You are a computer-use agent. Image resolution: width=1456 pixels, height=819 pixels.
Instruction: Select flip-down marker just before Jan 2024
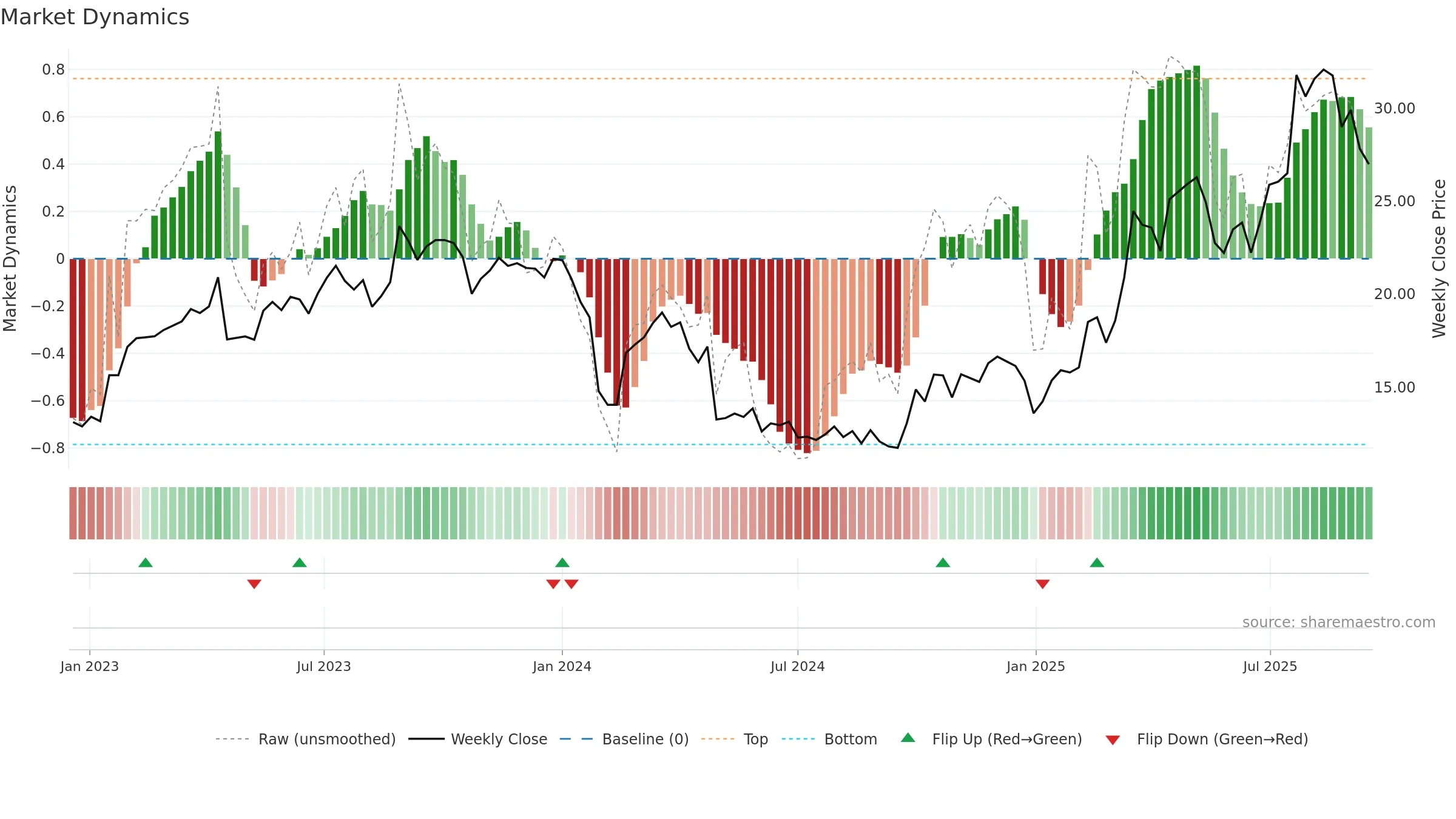click(x=553, y=584)
